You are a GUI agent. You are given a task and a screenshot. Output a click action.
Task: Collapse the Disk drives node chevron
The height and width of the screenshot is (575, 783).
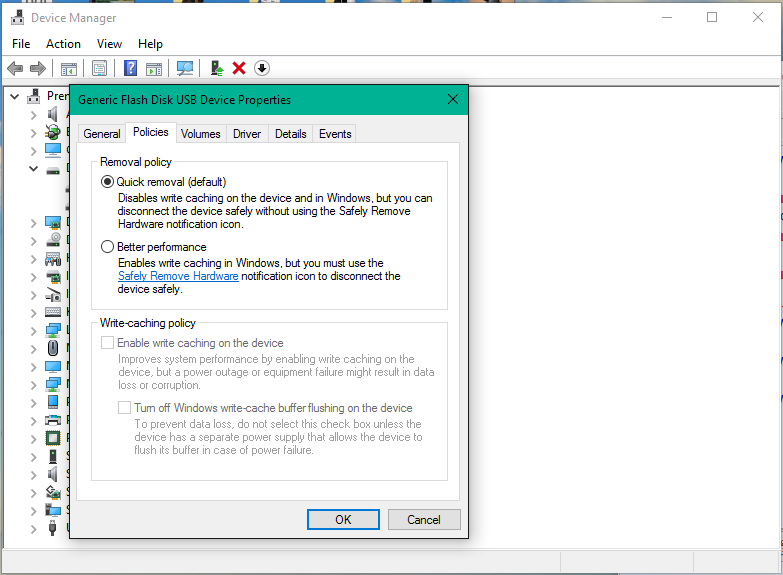[x=33, y=169]
